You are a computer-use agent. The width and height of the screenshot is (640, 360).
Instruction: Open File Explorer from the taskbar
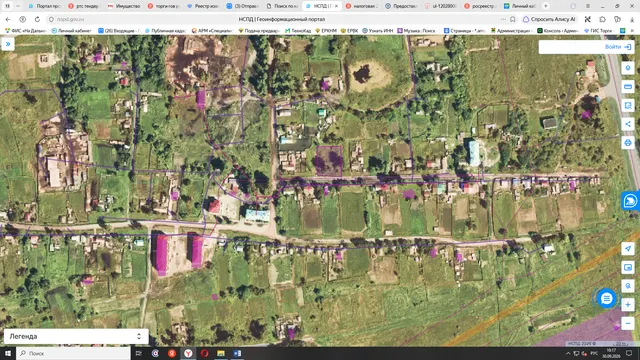[221, 353]
